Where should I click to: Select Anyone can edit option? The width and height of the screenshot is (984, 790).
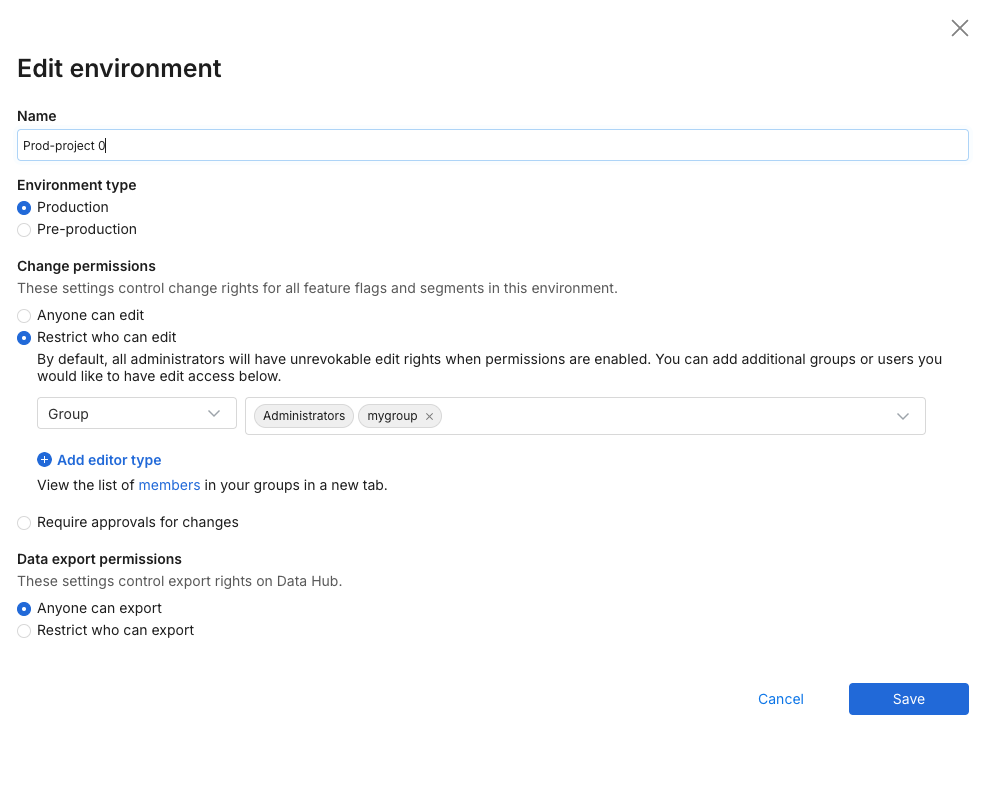click(24, 316)
